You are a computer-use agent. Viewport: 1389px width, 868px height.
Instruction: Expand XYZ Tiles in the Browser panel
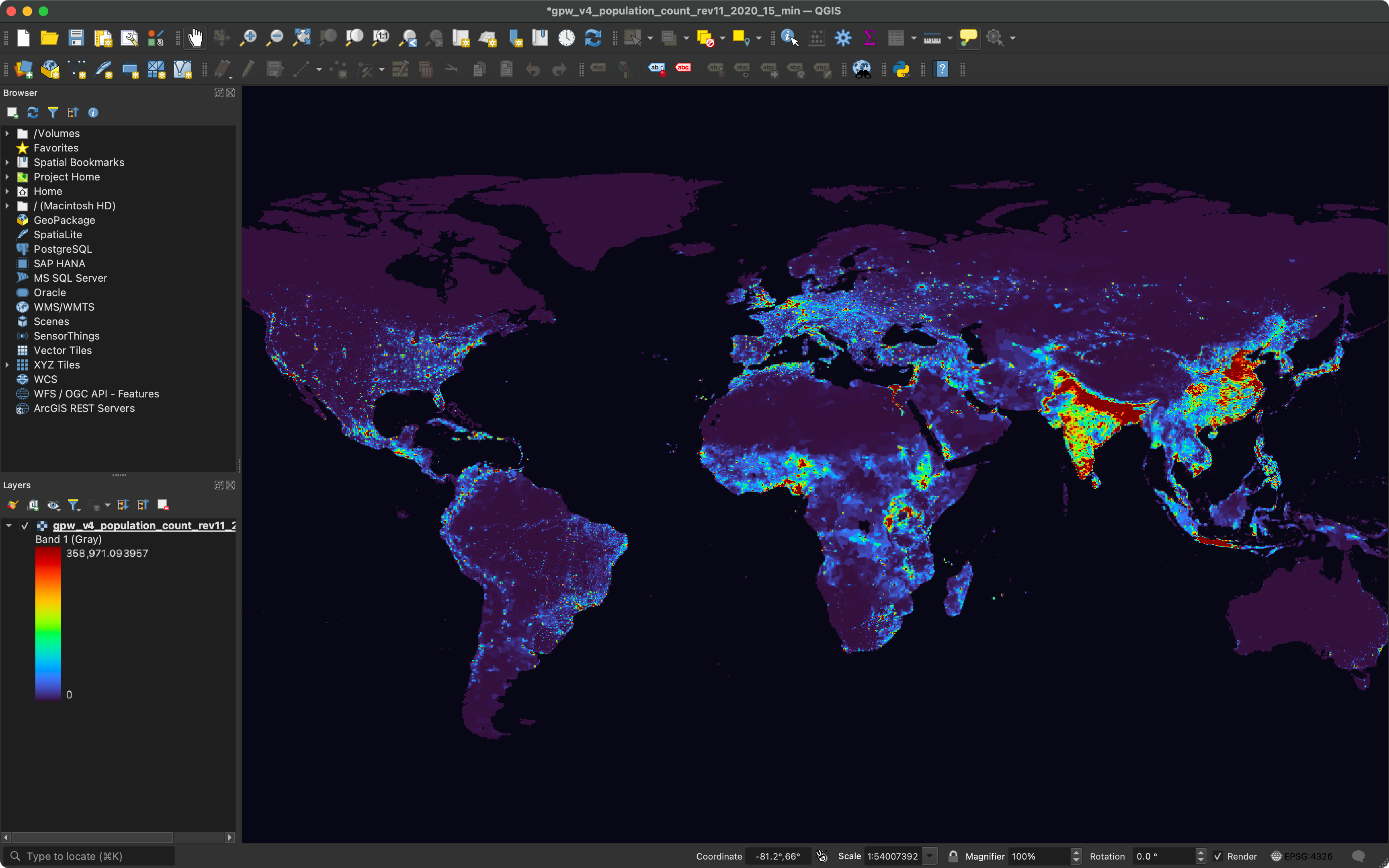click(7, 364)
